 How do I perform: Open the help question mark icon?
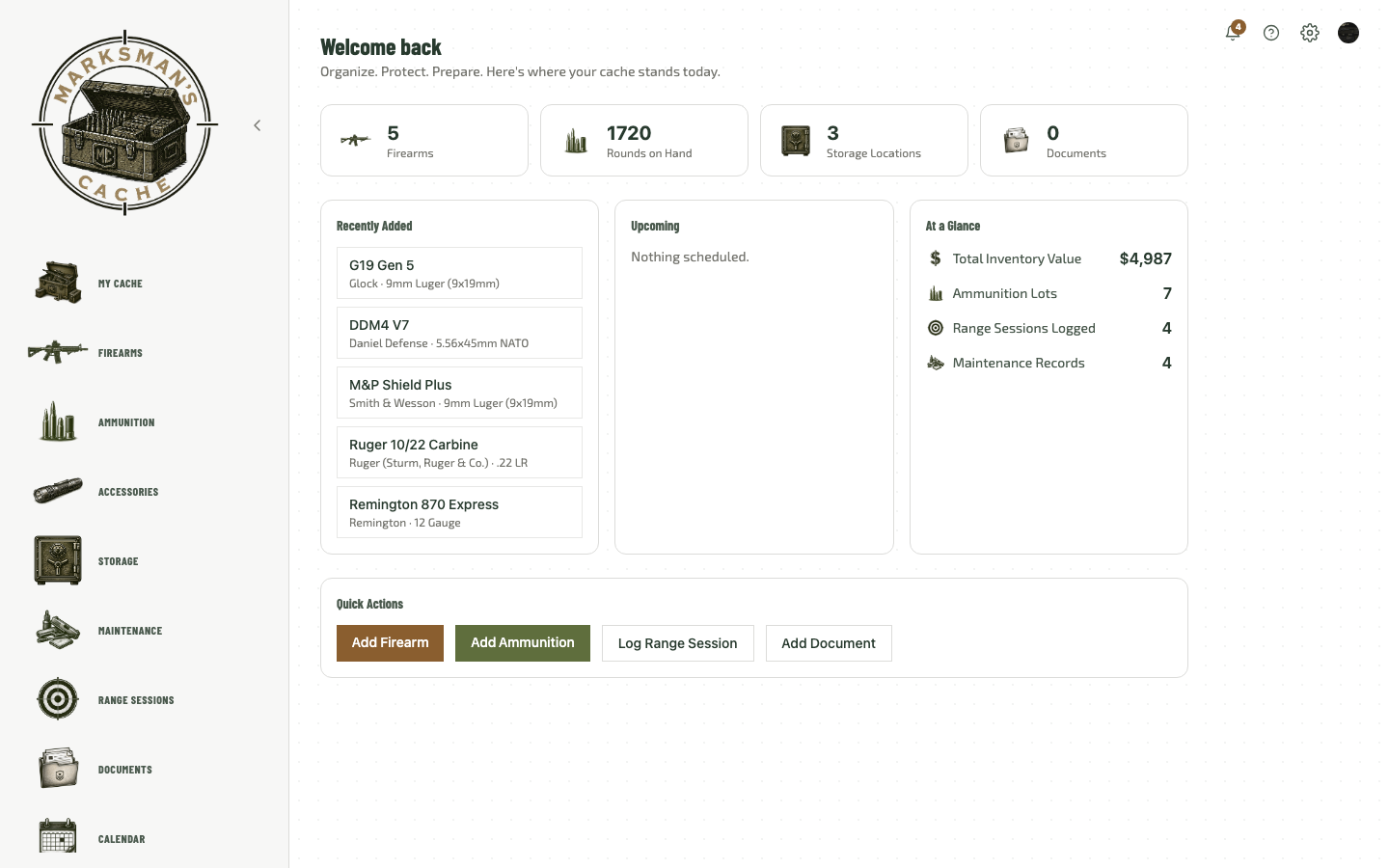click(x=1271, y=33)
